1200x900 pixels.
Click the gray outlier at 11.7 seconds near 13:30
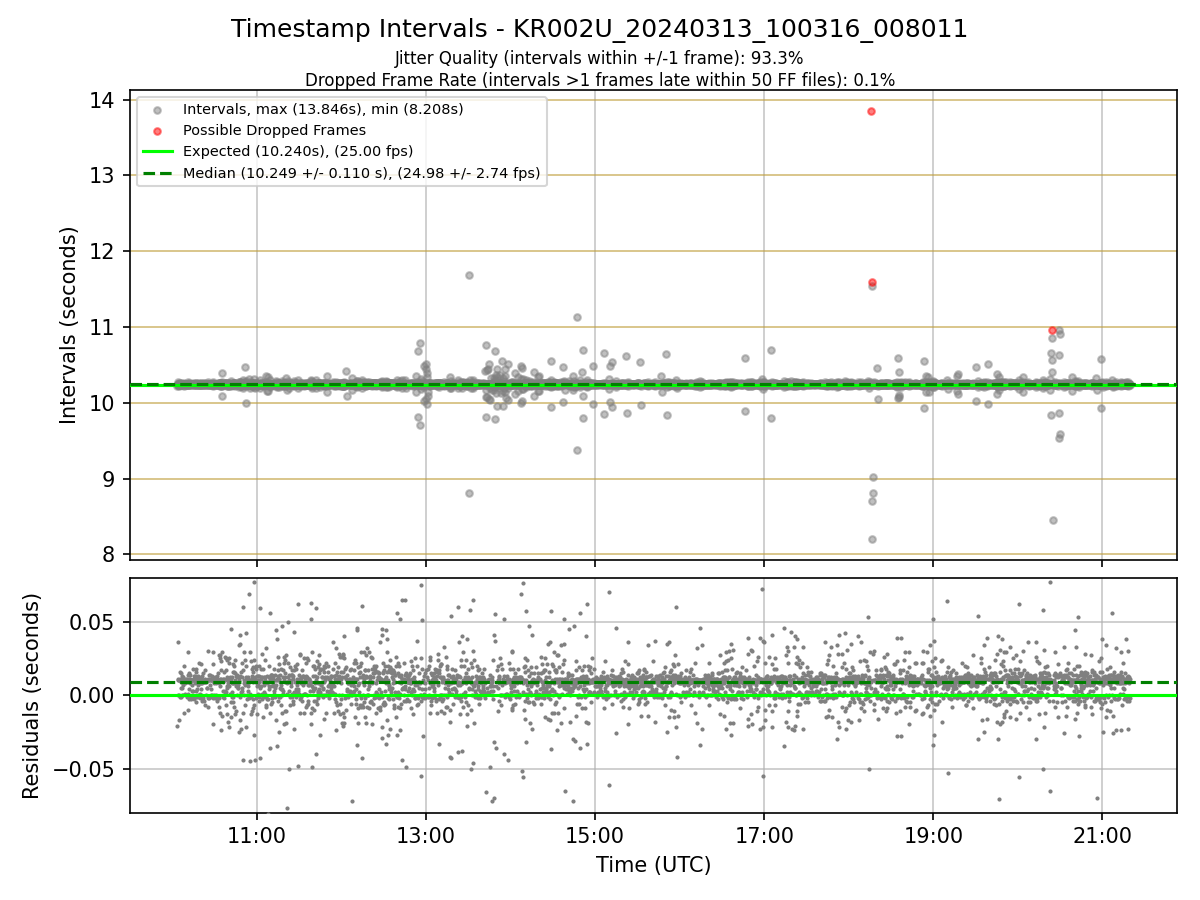[x=469, y=275]
